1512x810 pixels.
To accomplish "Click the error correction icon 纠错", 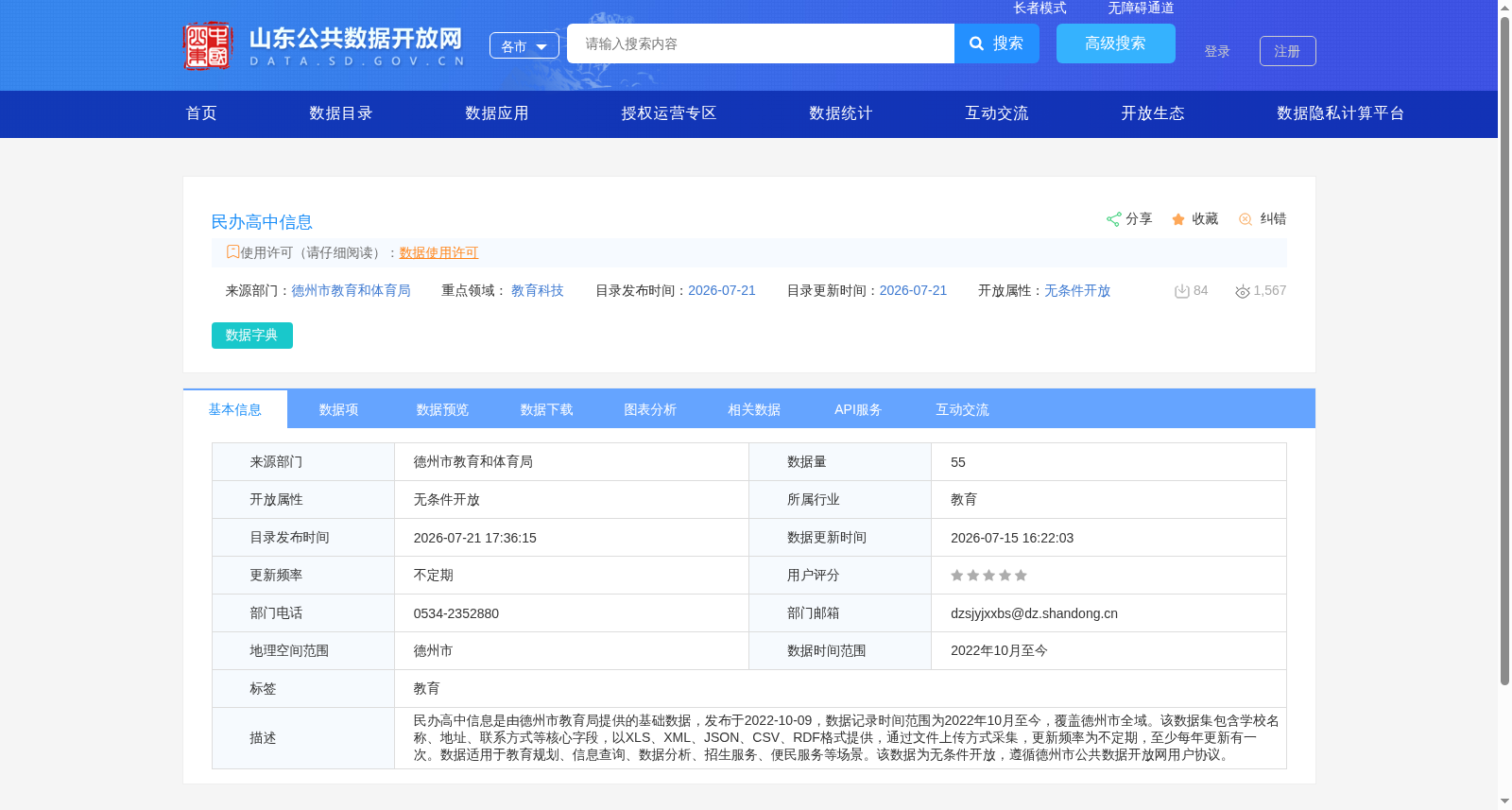I will pos(1246,219).
